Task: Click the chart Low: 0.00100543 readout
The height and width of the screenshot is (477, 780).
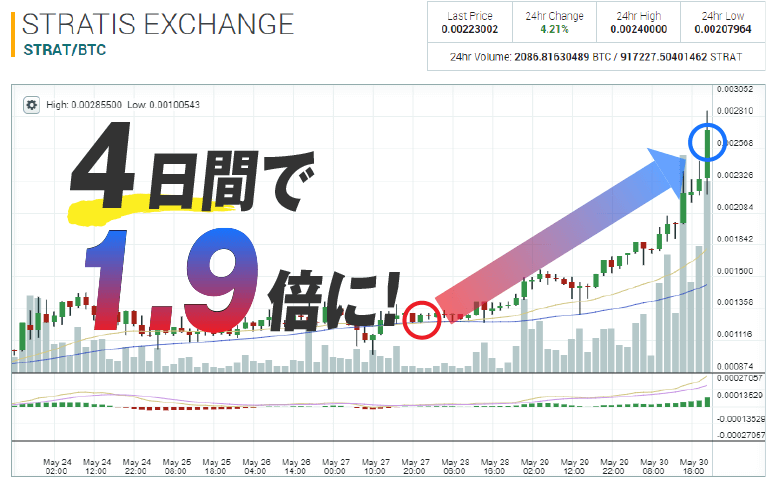Action: [x=163, y=105]
